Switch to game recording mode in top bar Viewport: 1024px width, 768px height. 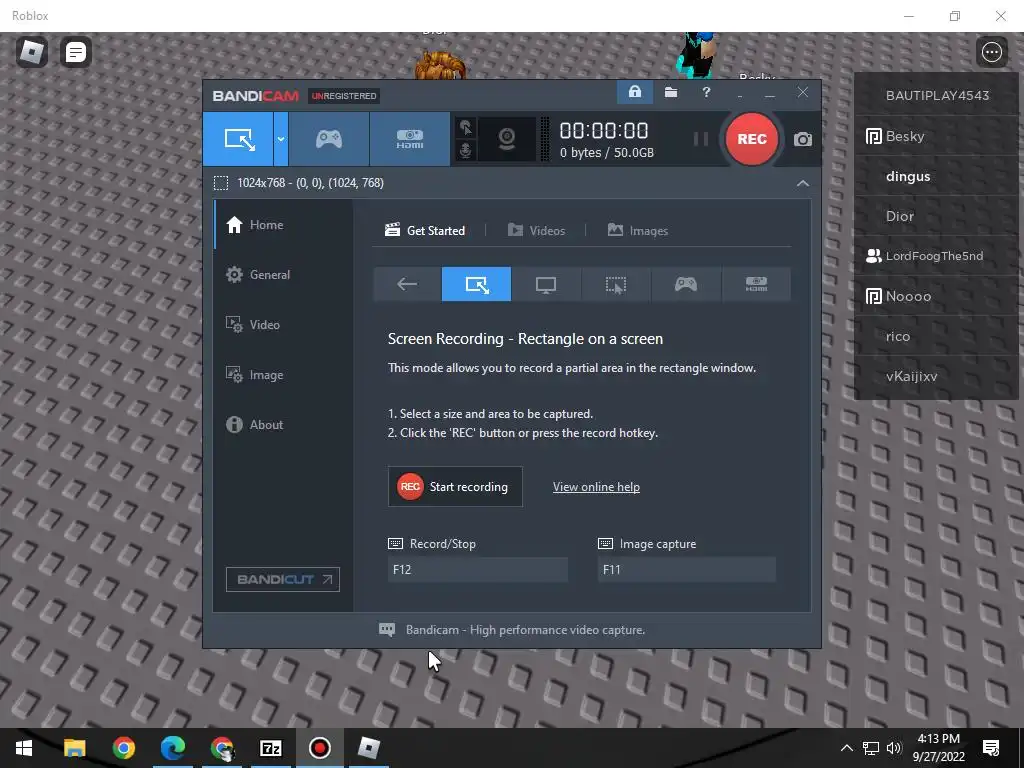point(328,139)
